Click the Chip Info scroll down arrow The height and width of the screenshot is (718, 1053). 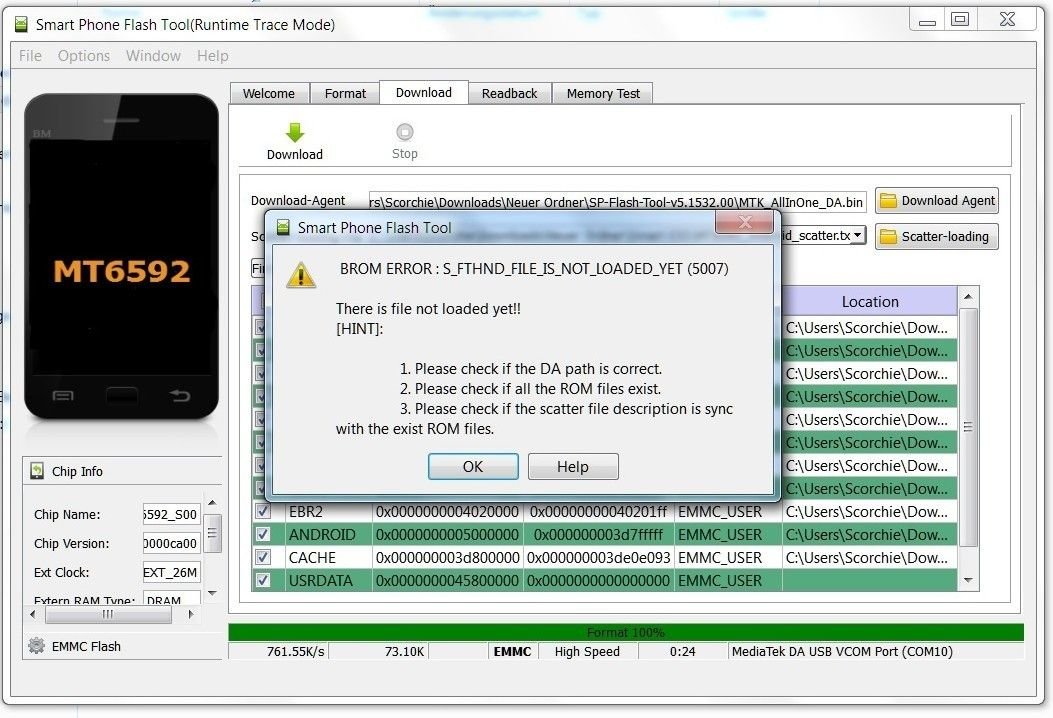tap(212, 593)
